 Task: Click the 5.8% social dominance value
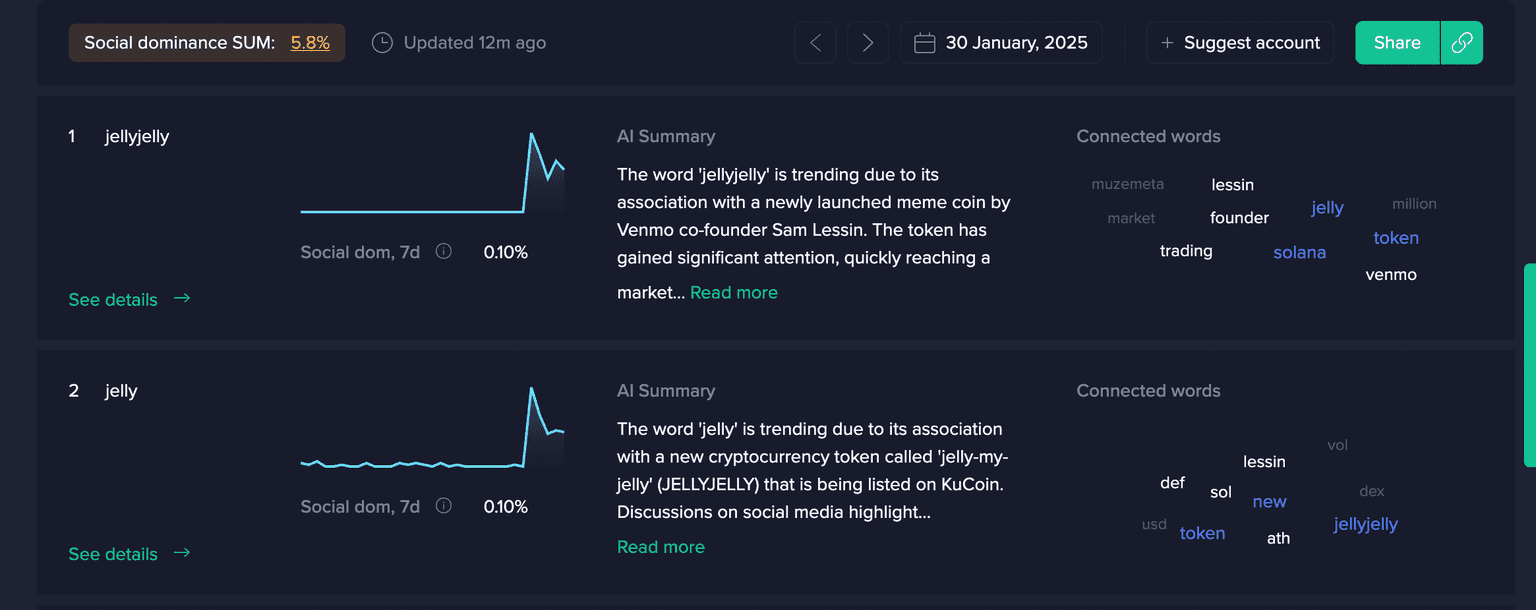(310, 43)
